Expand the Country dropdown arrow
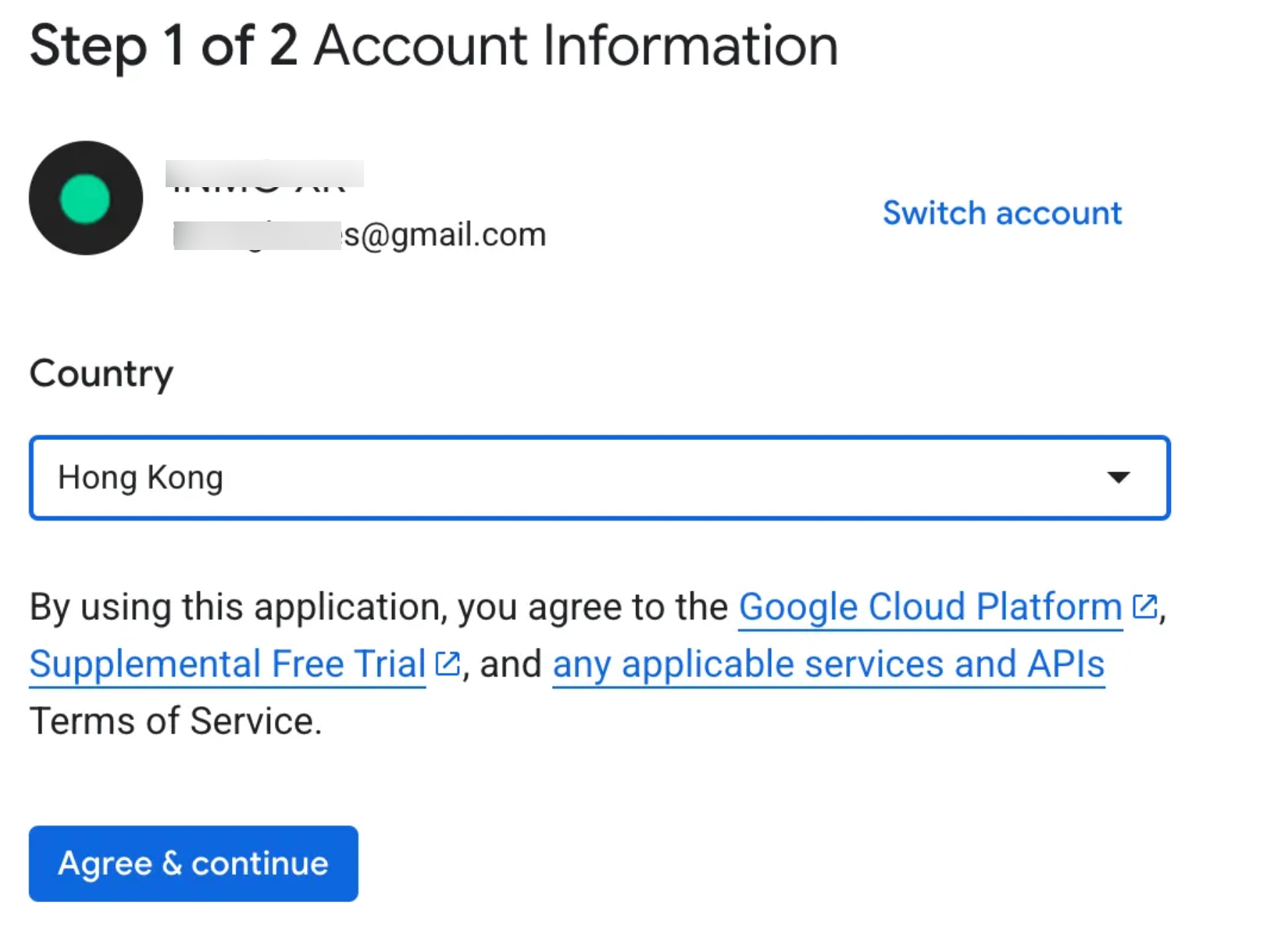 (1117, 477)
